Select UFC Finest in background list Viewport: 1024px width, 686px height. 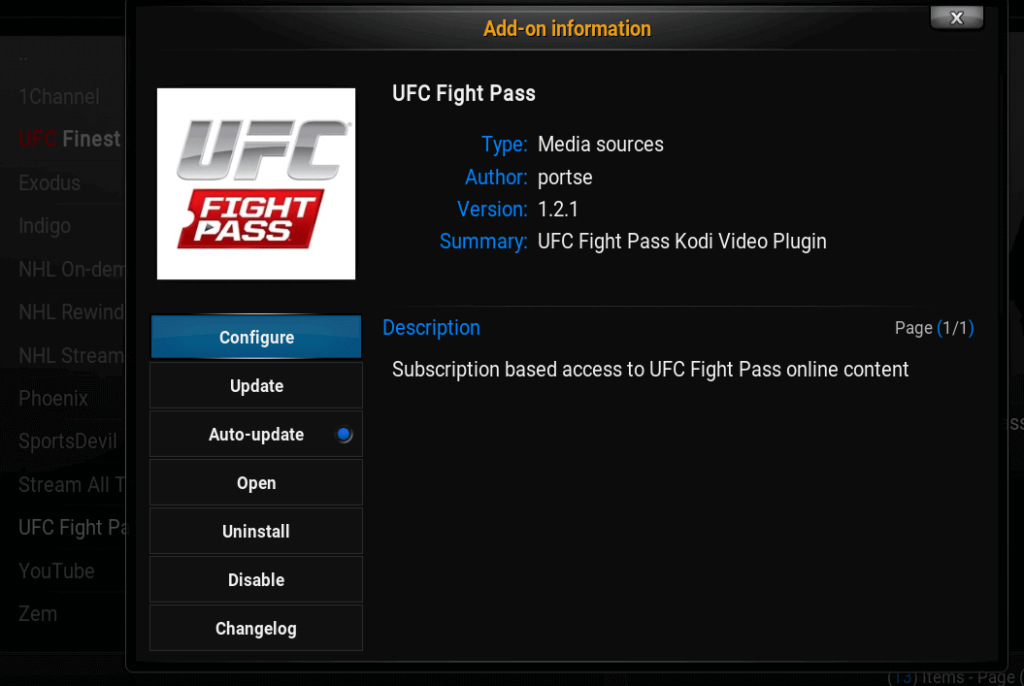[x=69, y=139]
